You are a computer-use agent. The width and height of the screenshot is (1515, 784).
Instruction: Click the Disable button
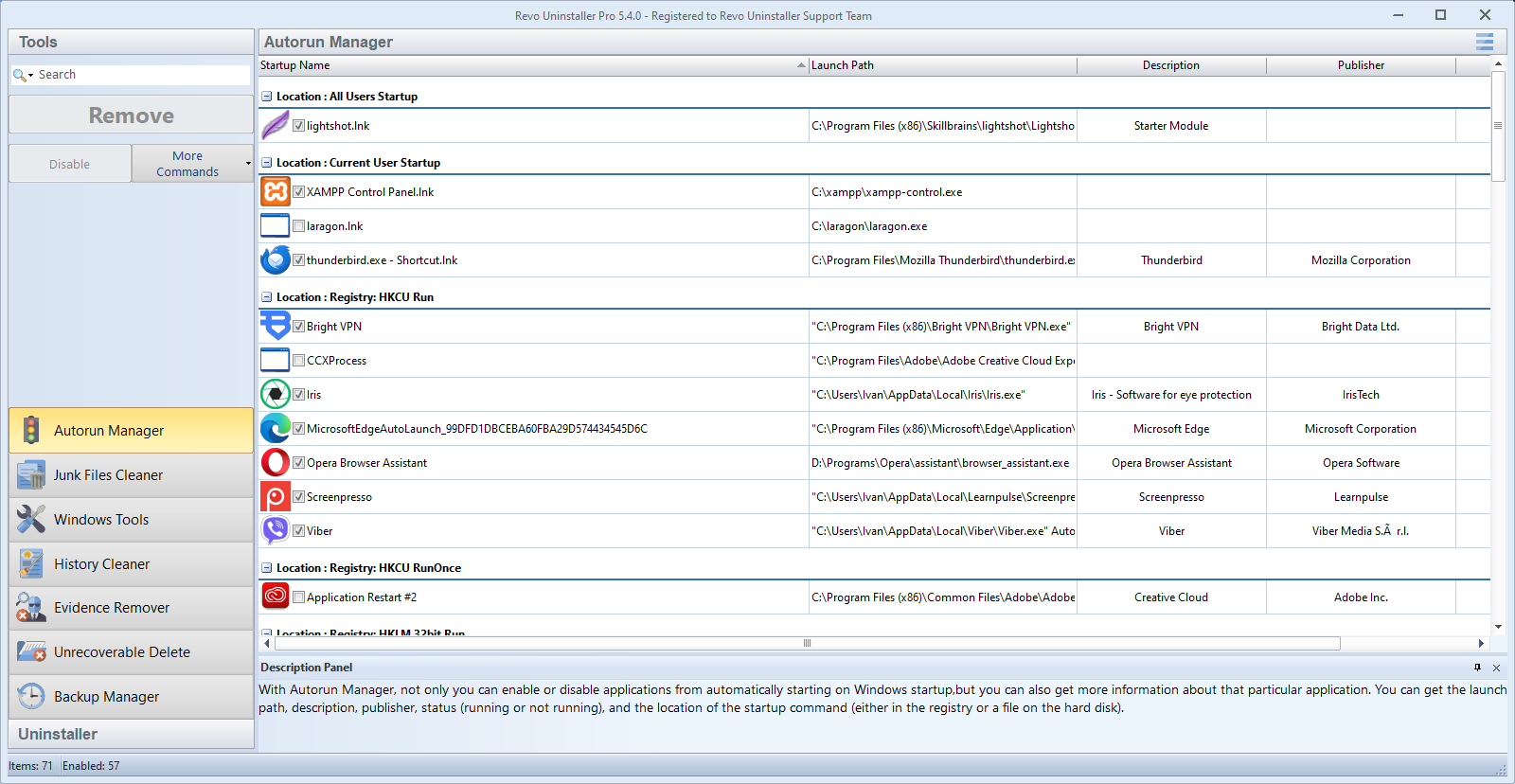[x=70, y=164]
